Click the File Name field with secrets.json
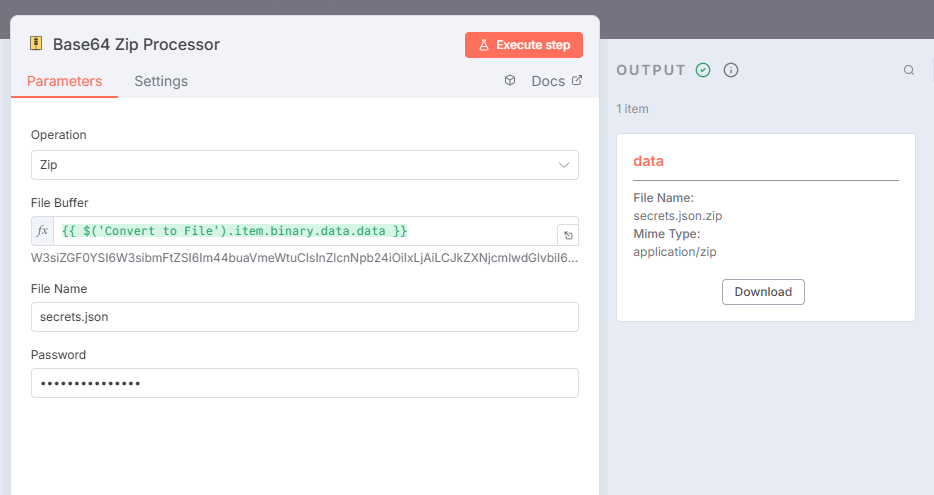Image resolution: width=934 pixels, height=495 pixels. point(304,317)
